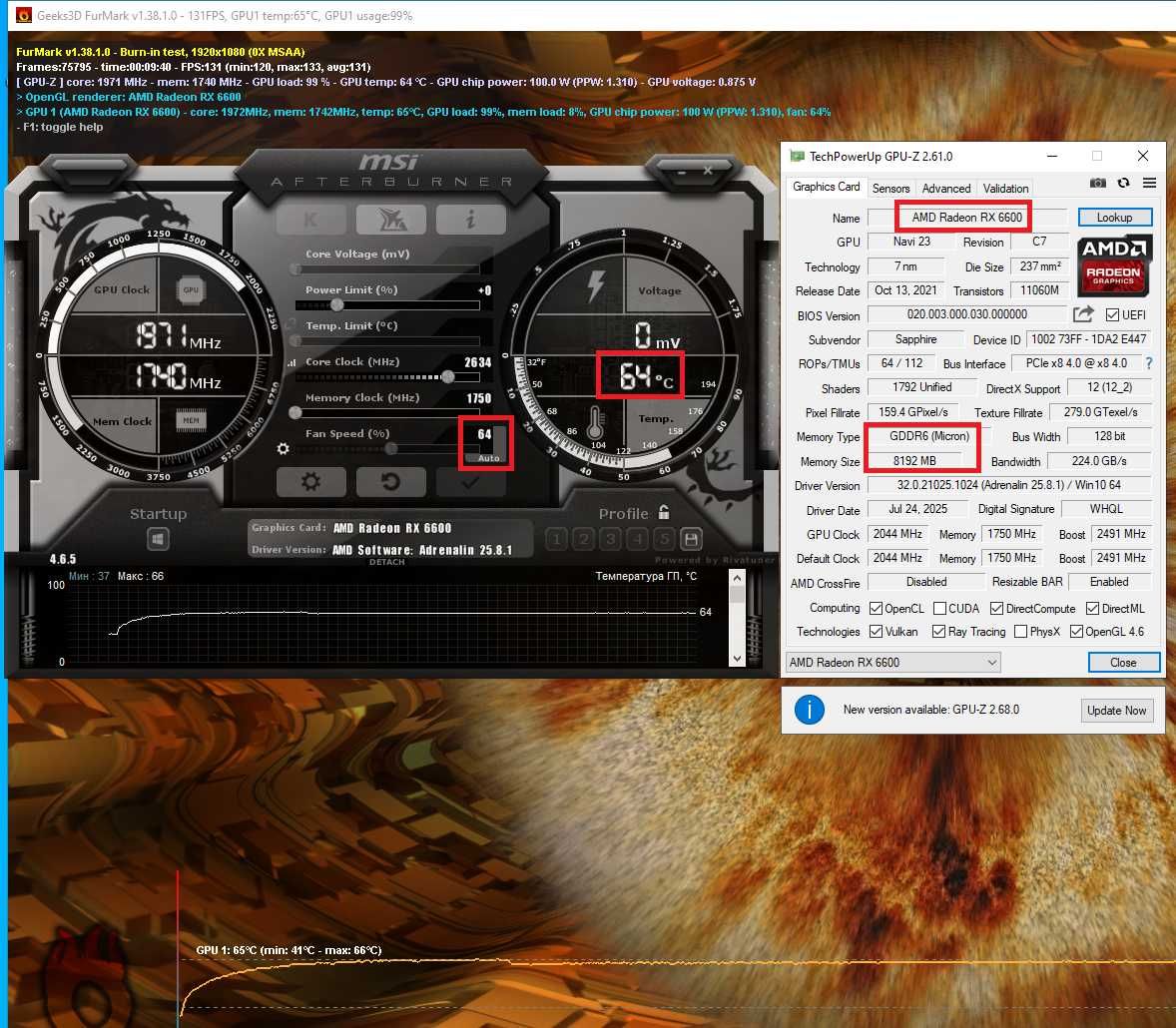
Task: Toggle Vulkan checkbox in GPU-Z
Action: (876, 632)
